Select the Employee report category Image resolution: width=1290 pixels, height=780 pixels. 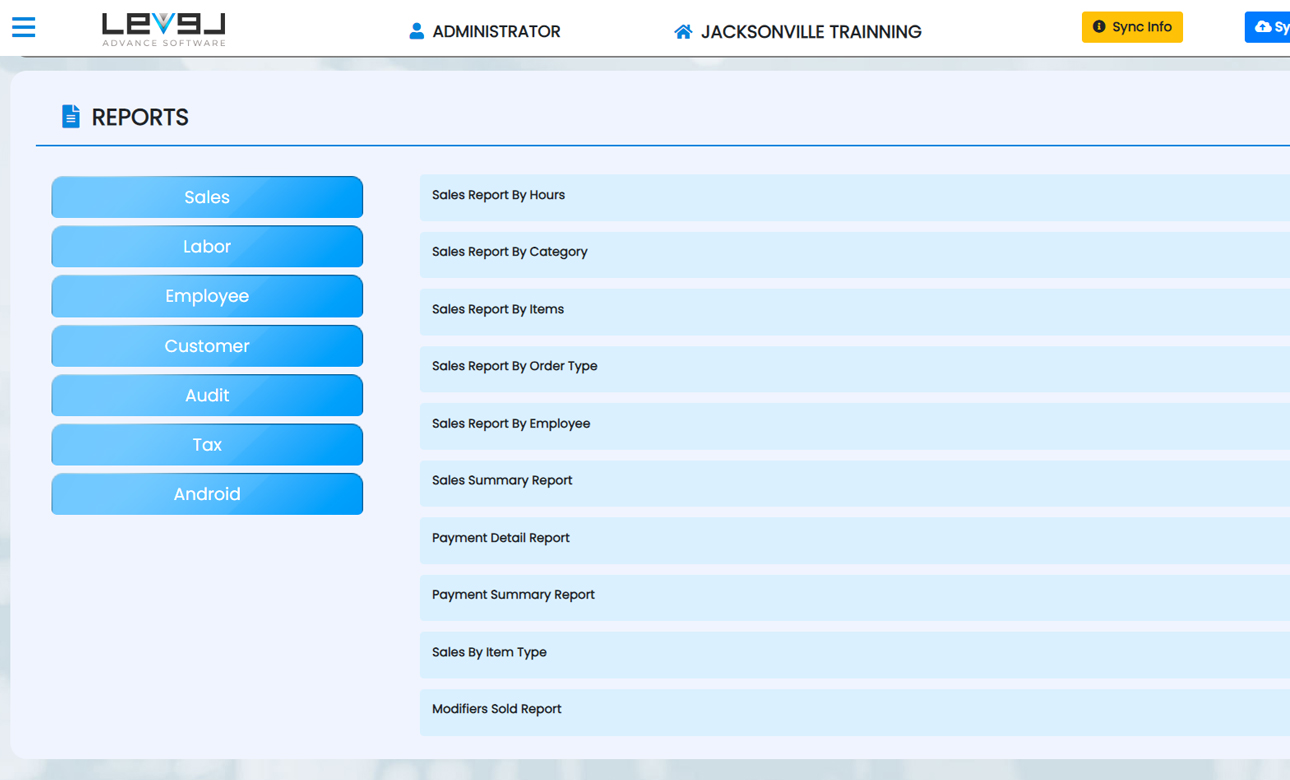click(x=207, y=296)
